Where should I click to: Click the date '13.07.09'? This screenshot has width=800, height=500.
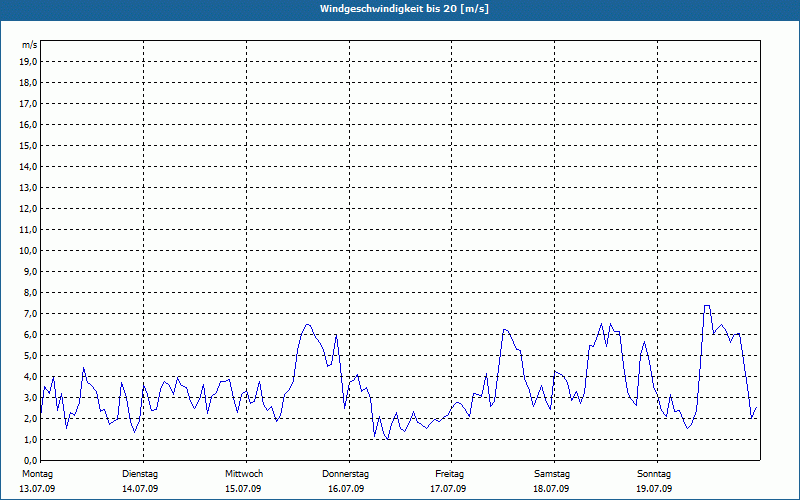(37, 489)
